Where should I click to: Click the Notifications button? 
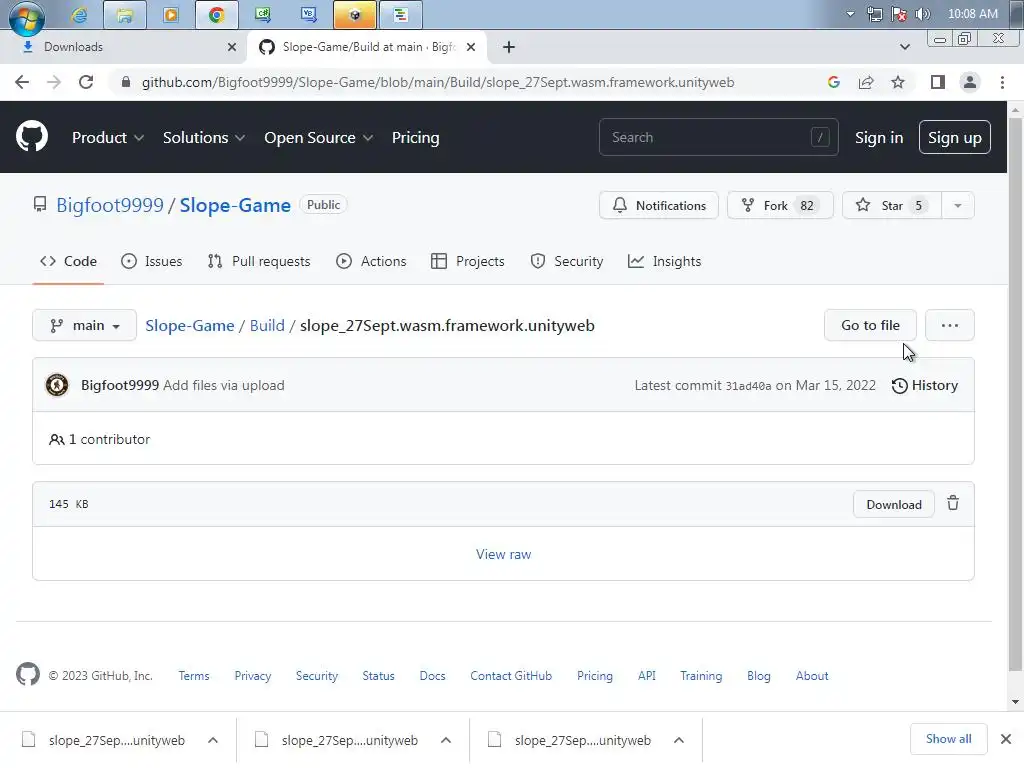click(x=658, y=206)
